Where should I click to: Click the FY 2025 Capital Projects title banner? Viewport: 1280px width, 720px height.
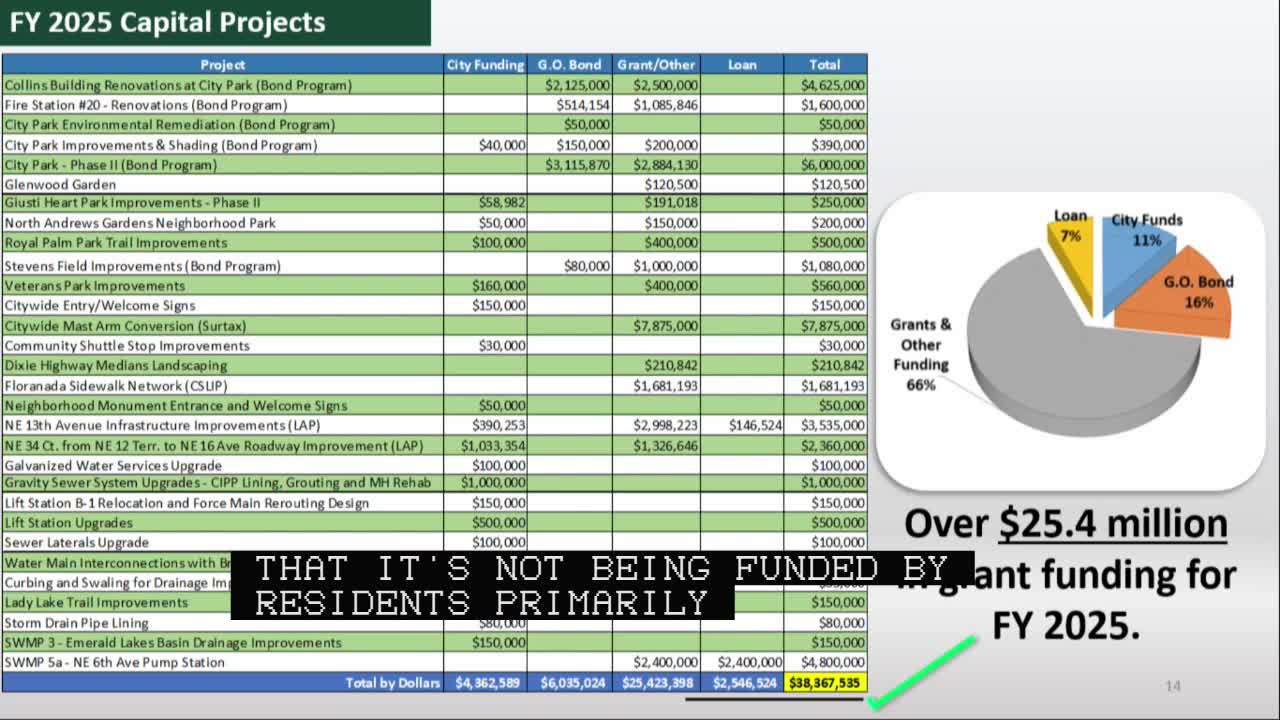click(x=166, y=21)
